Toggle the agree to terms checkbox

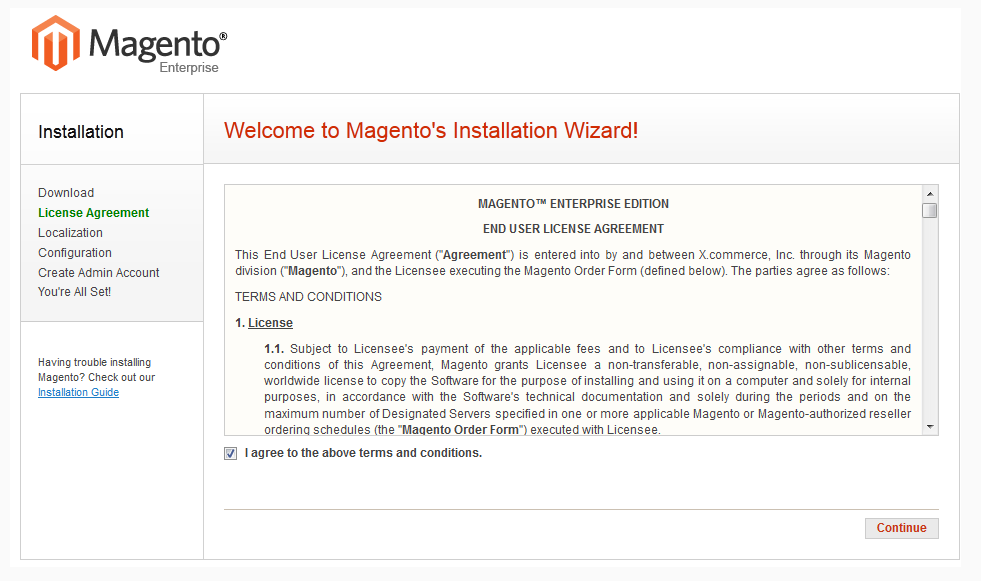pyautogui.click(x=231, y=453)
